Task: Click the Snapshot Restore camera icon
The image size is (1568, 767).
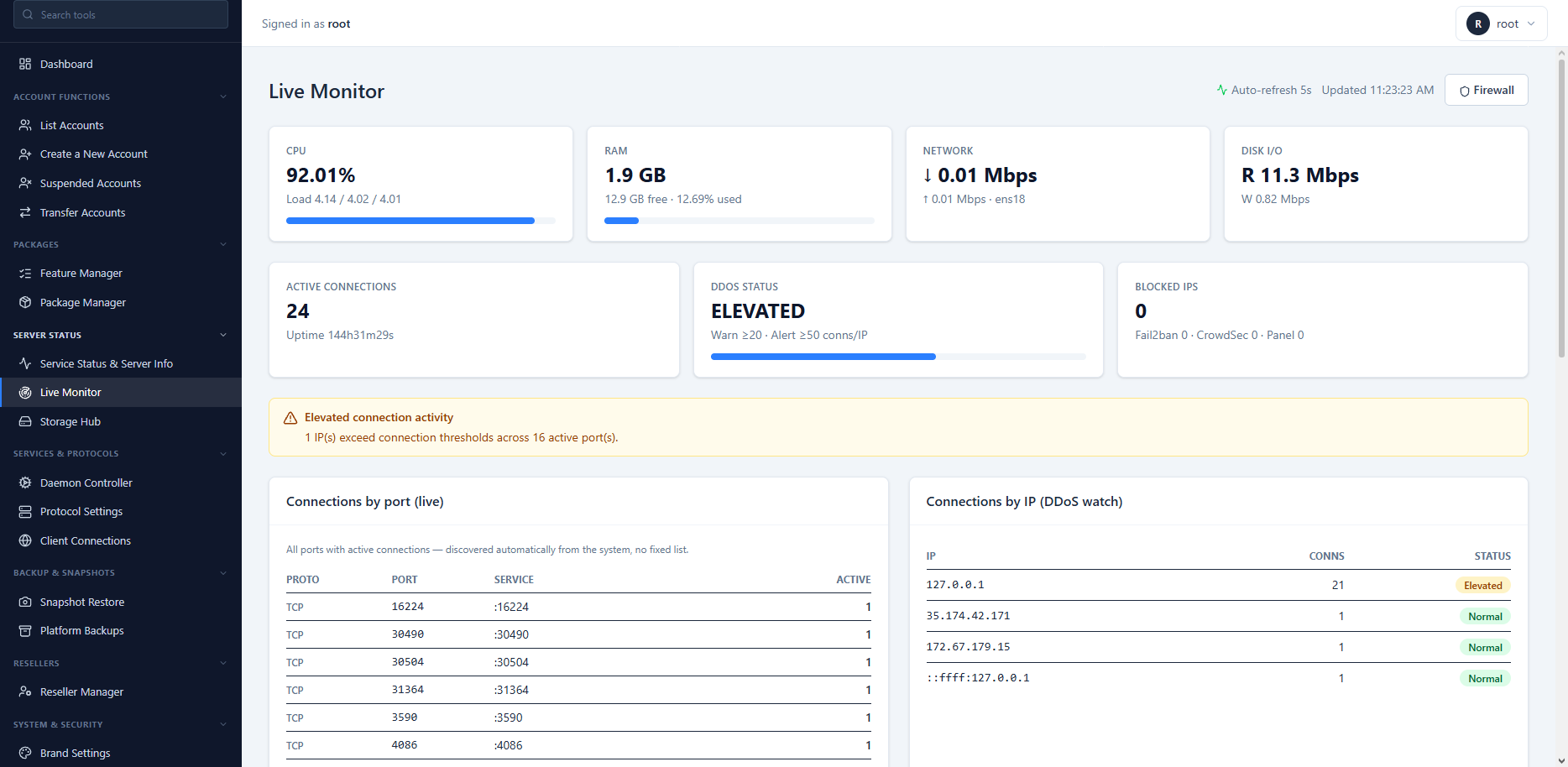Action: coord(25,602)
